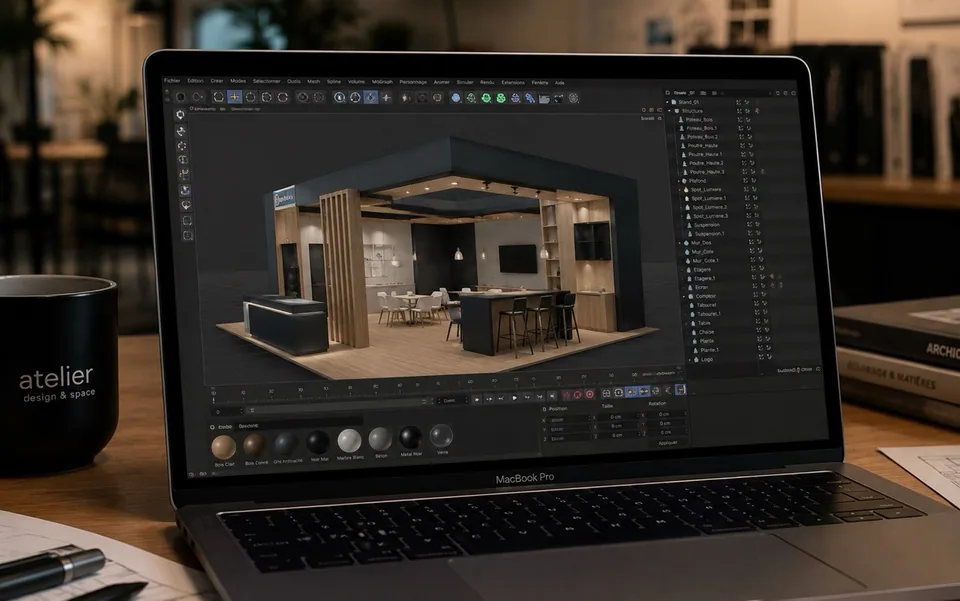This screenshot has width=960, height=601.
Task: Toggle editor visibility for Ecran object
Action: pyautogui.click(x=755, y=286)
